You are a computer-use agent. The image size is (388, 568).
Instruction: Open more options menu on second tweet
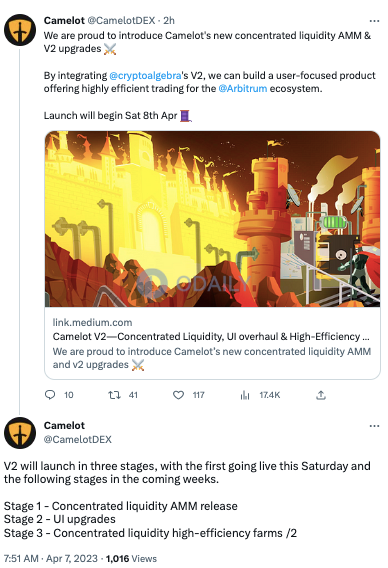click(374, 426)
